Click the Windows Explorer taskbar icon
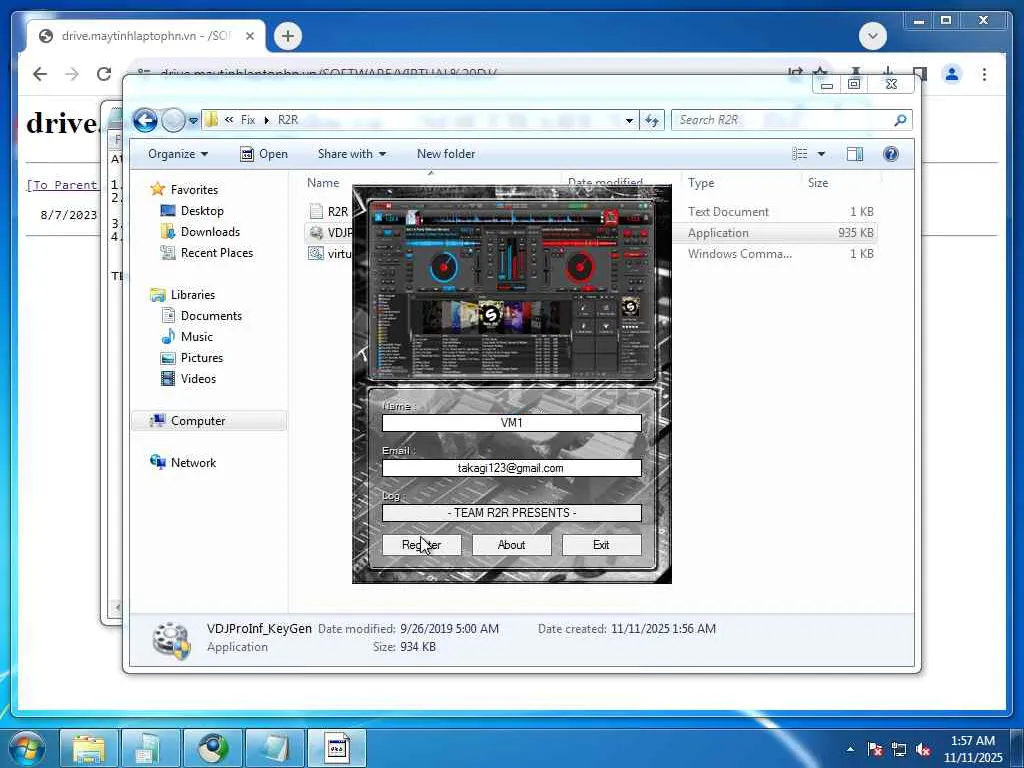This screenshot has height=768, width=1024. coord(89,748)
